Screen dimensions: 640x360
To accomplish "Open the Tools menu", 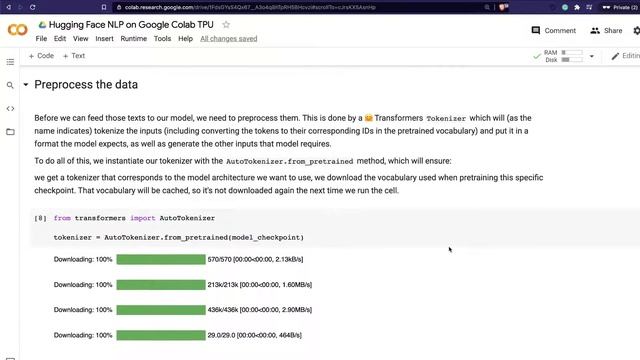I will pyautogui.click(x=162, y=39).
